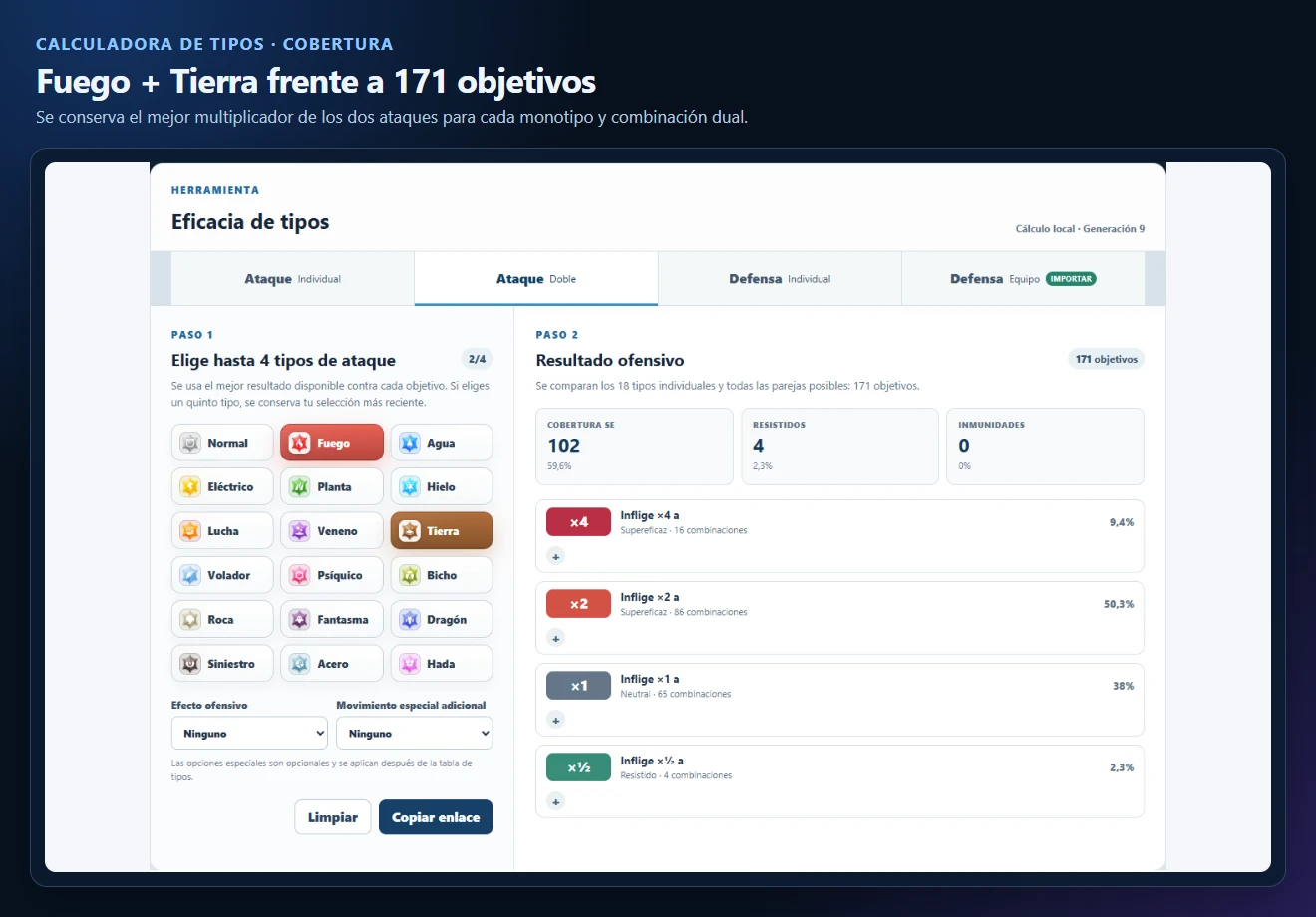Click the red ×4 multiplier badge
Viewport: 1316px width, 917px height.
coord(579,522)
